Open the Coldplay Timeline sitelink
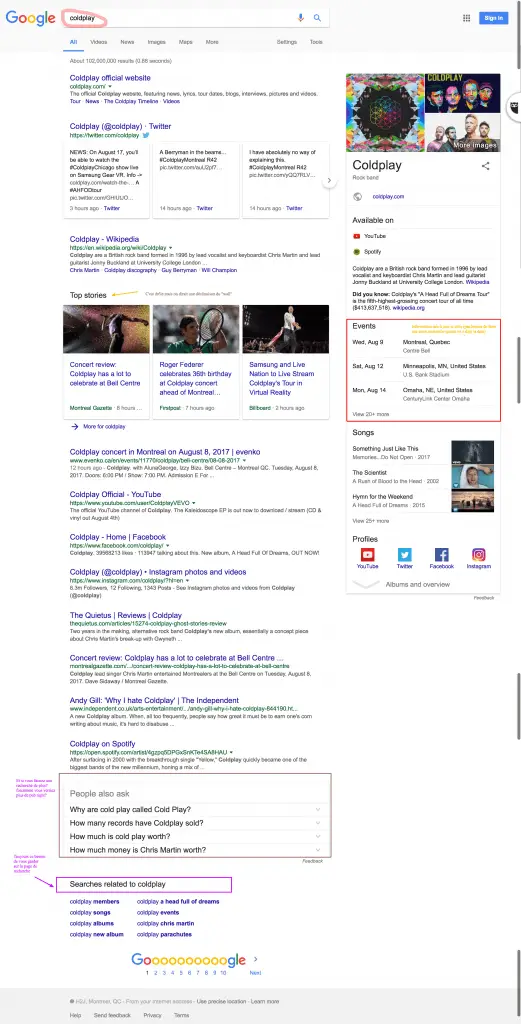 131,101
